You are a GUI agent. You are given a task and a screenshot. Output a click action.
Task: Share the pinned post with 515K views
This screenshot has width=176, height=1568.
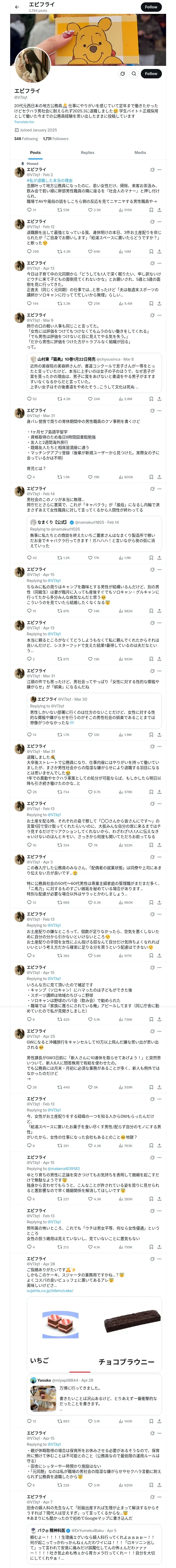(x=160, y=210)
